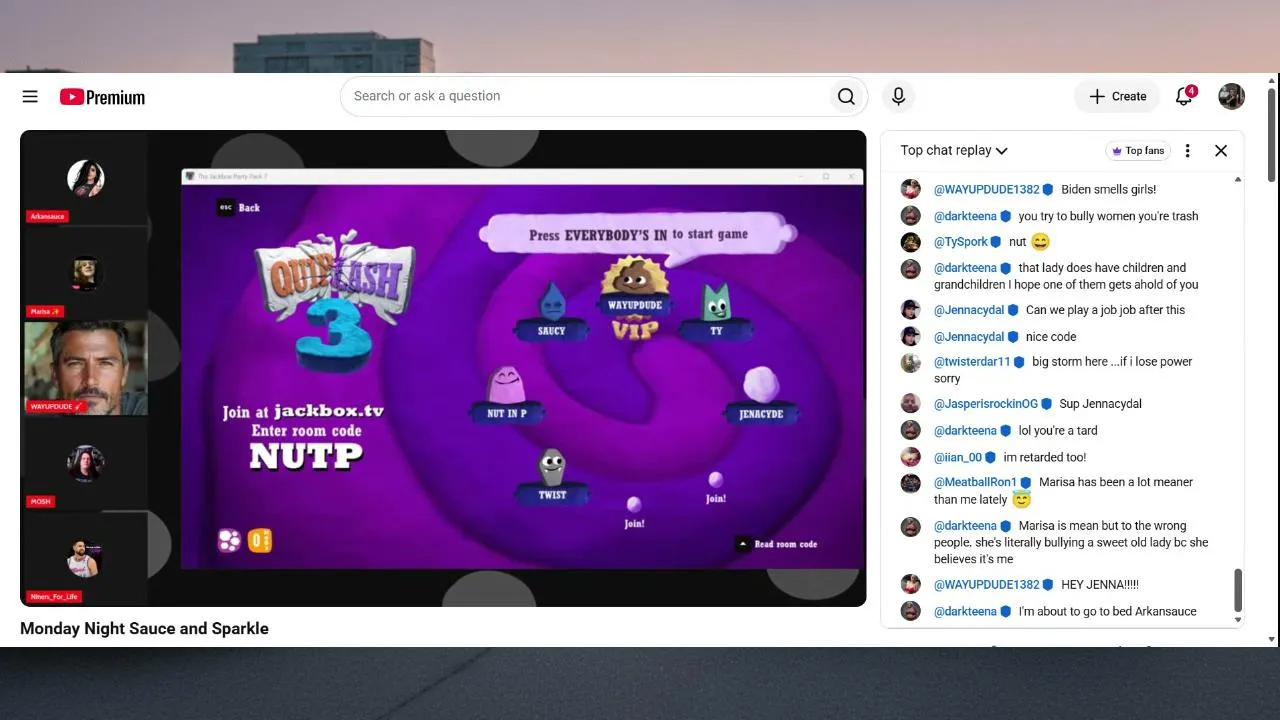
Task: Open @darkteena on the going to bed message
Action: (x=965, y=612)
